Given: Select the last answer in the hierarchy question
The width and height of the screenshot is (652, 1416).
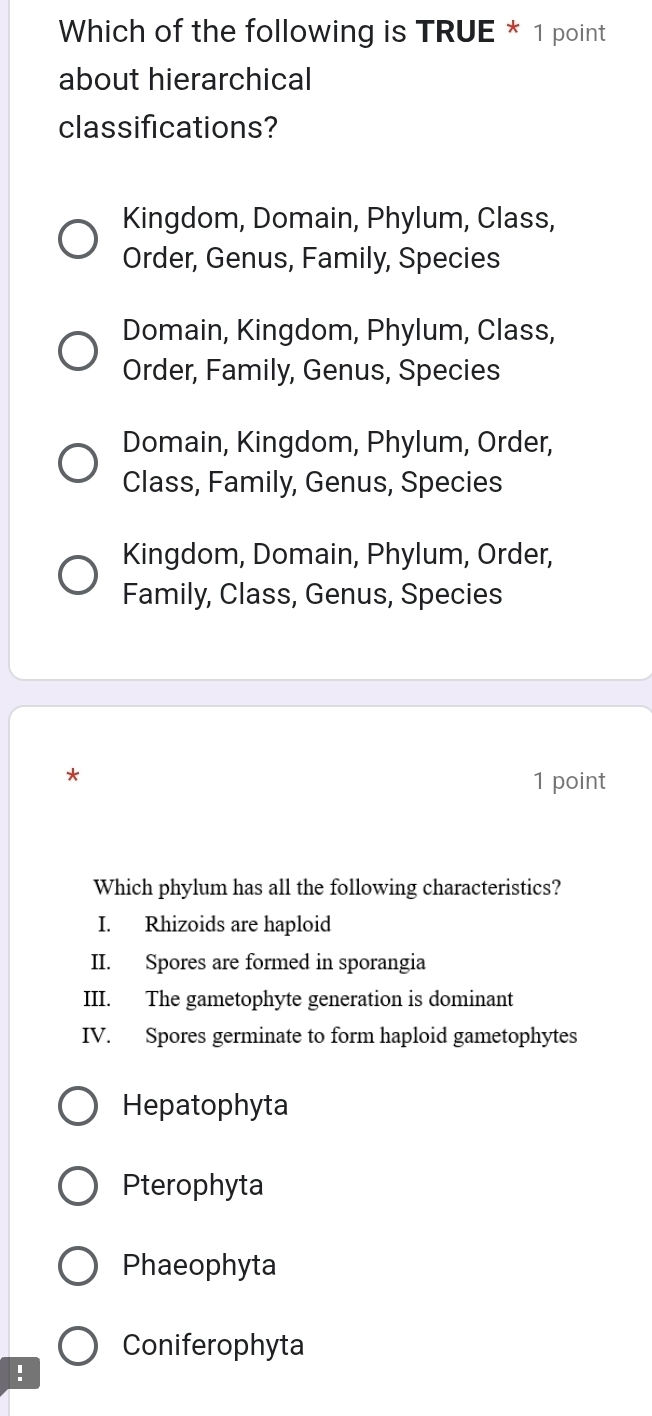Looking at the screenshot, I should click(78, 573).
